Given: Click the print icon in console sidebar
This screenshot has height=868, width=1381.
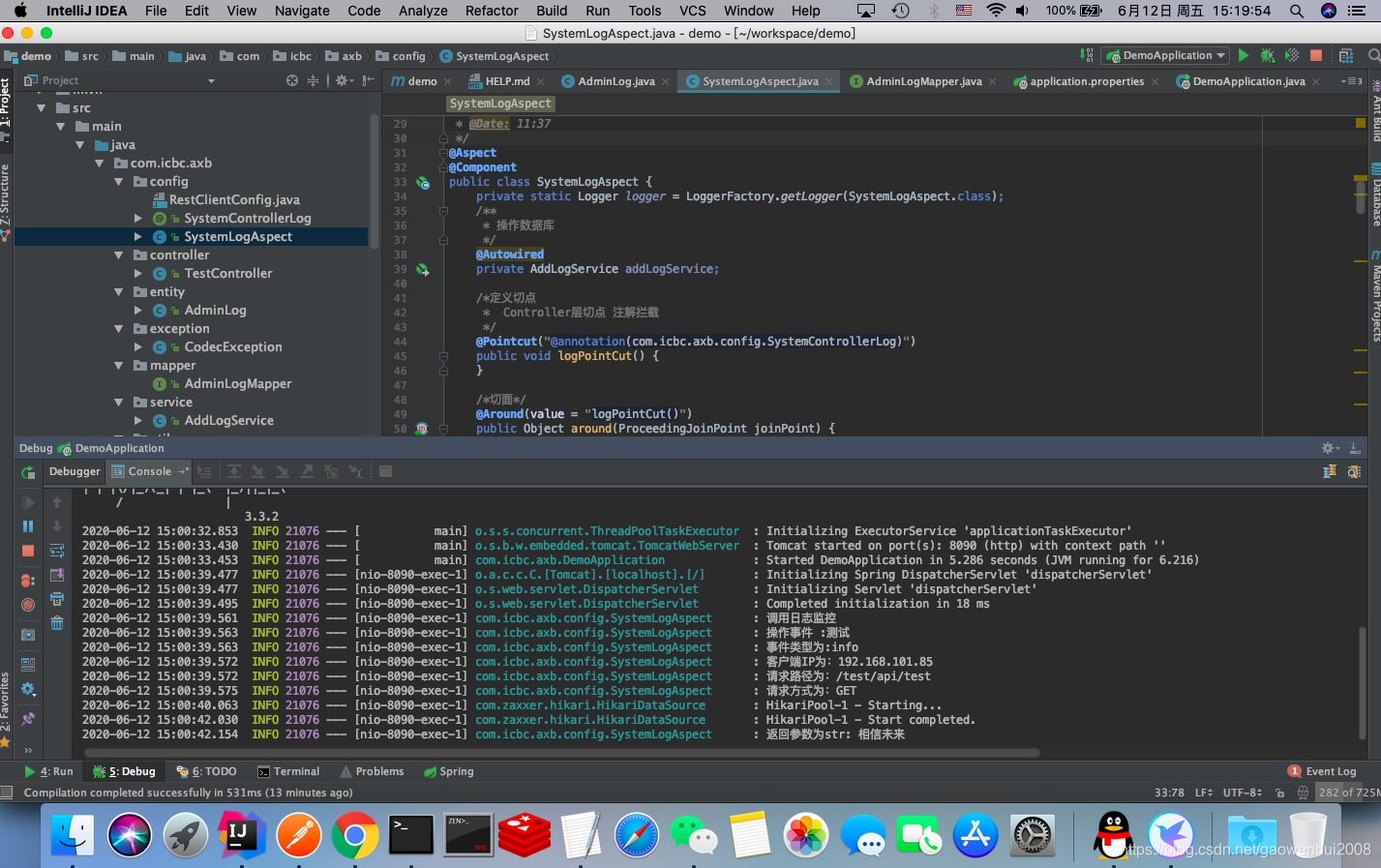Looking at the screenshot, I should pyautogui.click(x=57, y=599).
